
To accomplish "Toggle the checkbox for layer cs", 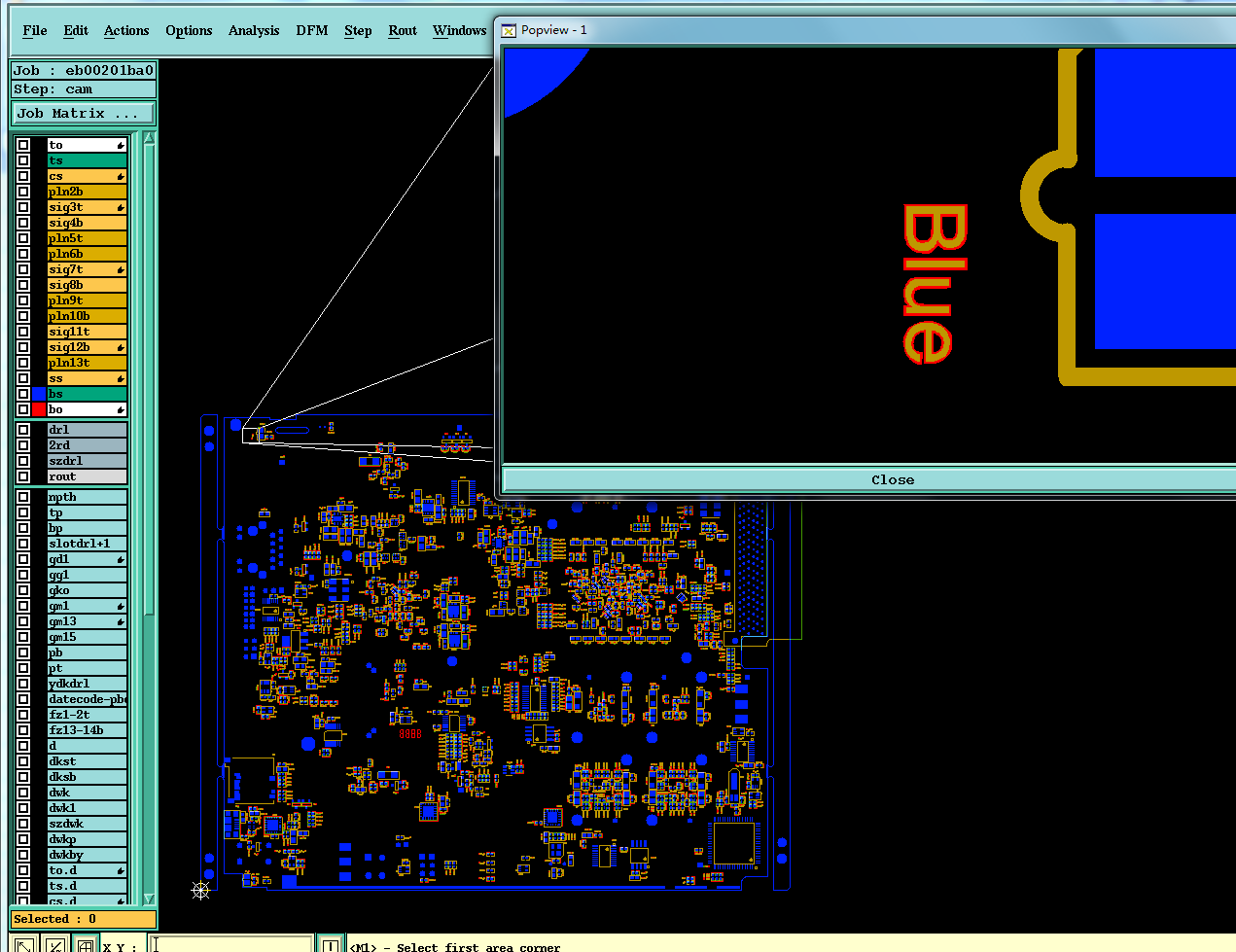I will [23, 176].
